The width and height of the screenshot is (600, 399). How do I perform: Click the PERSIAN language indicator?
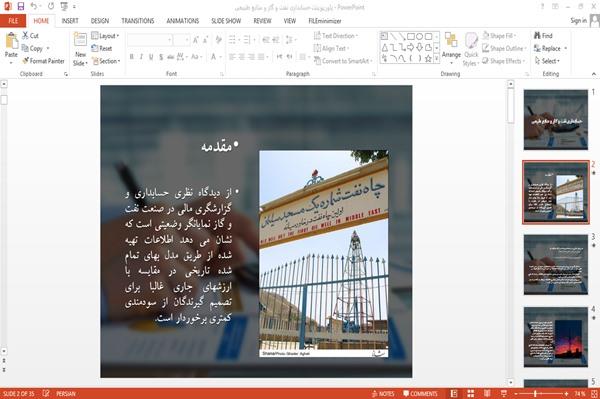(66, 394)
